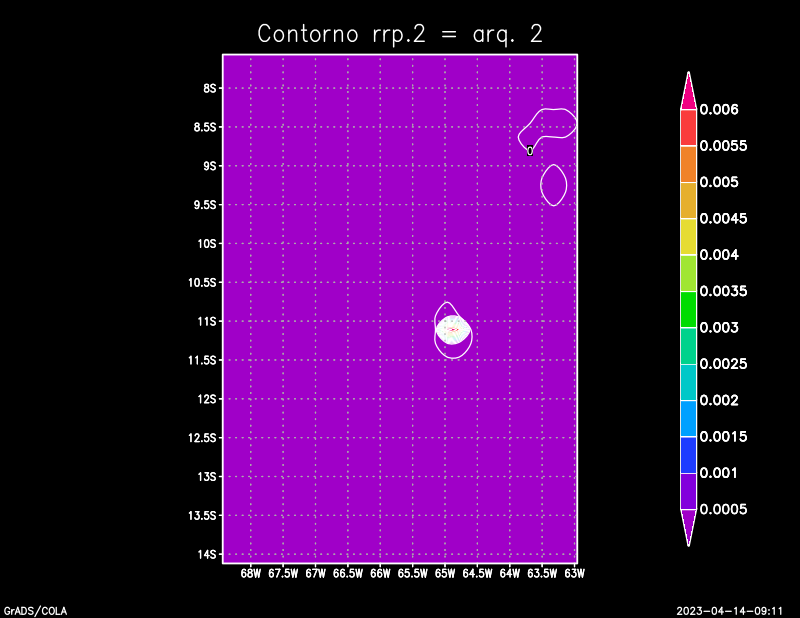Image resolution: width=800 pixels, height=618 pixels.
Task: Click the colorbar label 0.004
Action: (x=719, y=255)
